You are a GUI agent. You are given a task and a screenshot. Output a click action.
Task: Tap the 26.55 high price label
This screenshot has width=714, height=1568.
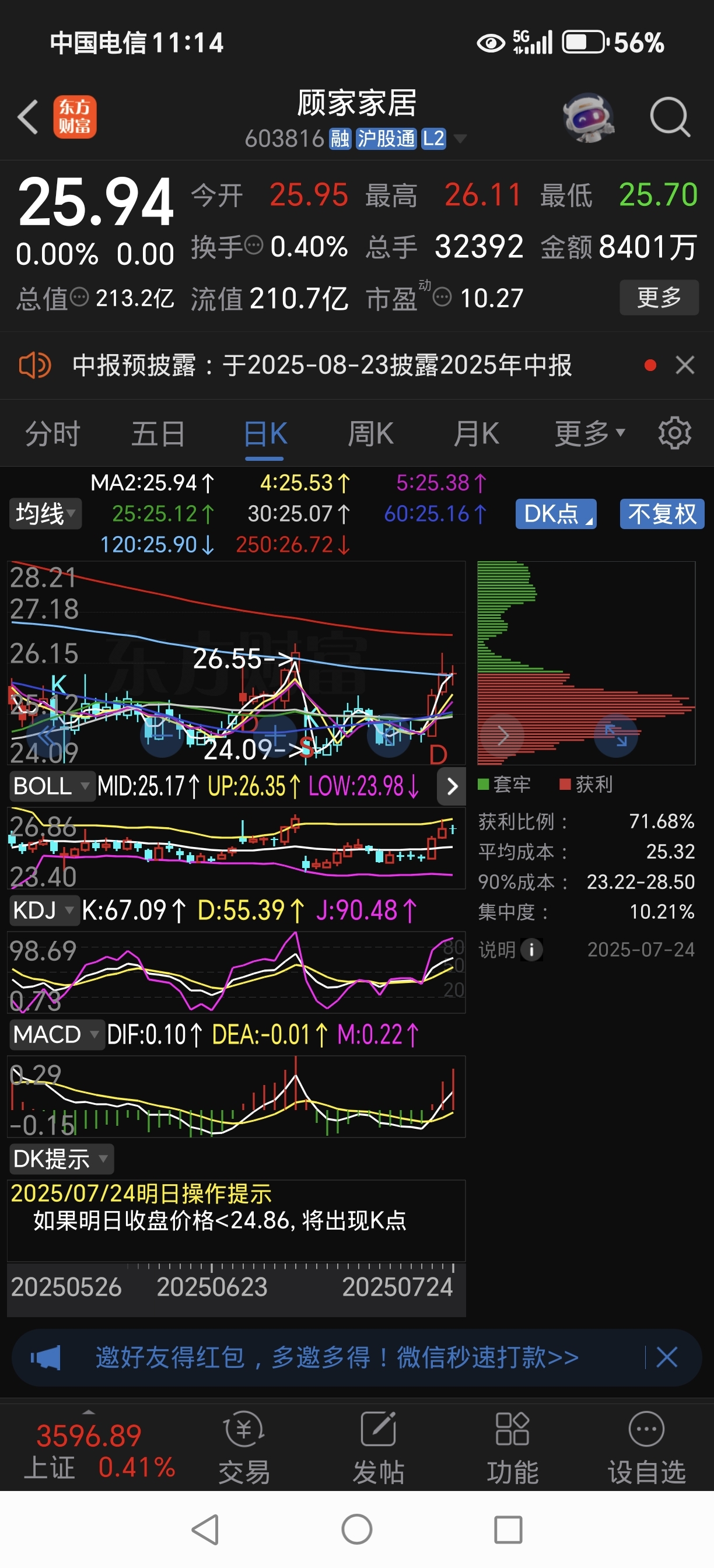242,659
